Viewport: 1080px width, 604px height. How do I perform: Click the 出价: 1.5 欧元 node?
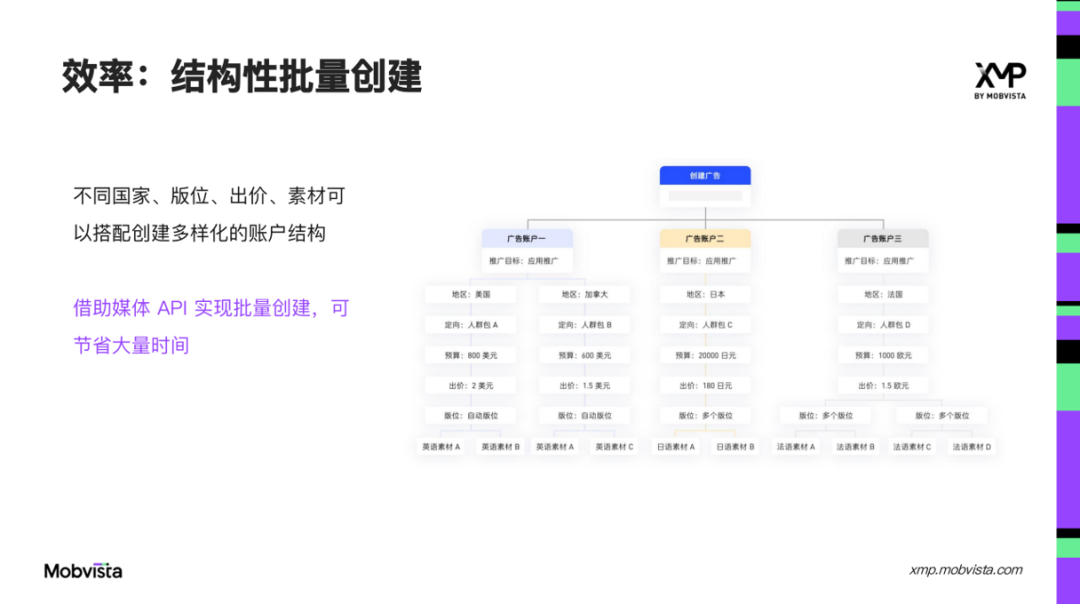coord(884,385)
